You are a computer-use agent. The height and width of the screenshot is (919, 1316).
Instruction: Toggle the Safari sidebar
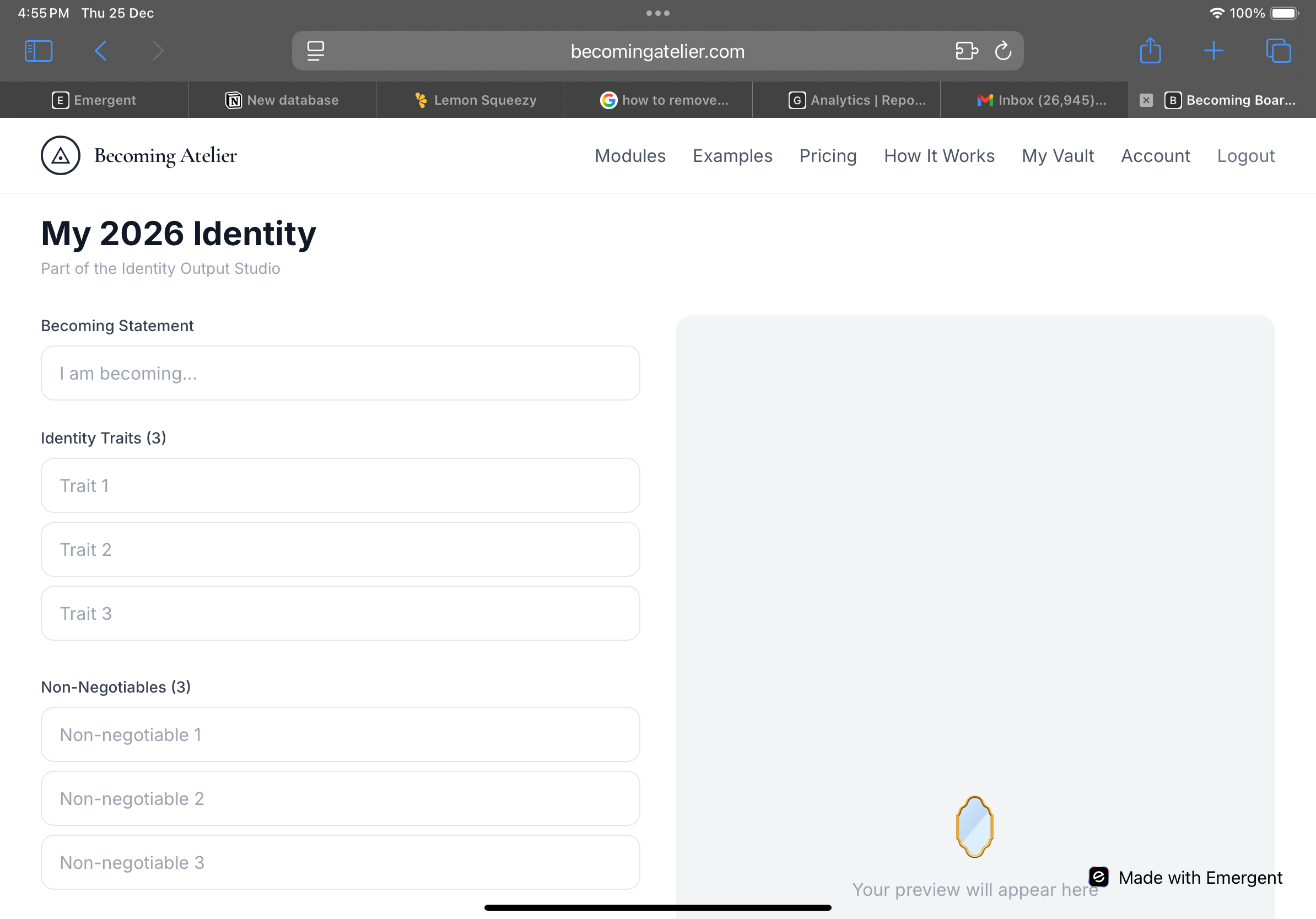pyautogui.click(x=39, y=51)
